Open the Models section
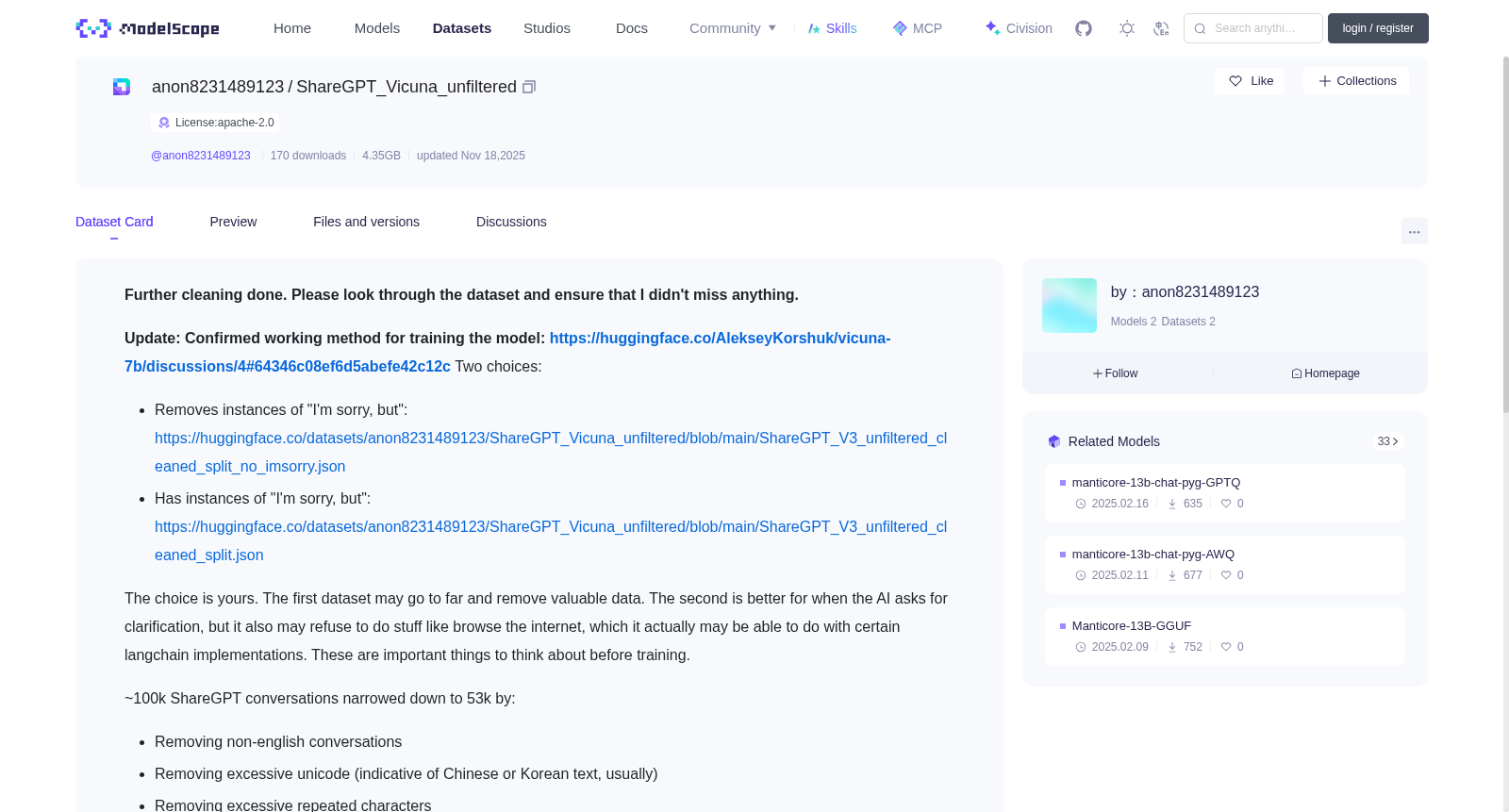The width and height of the screenshot is (1509, 812). [377, 28]
